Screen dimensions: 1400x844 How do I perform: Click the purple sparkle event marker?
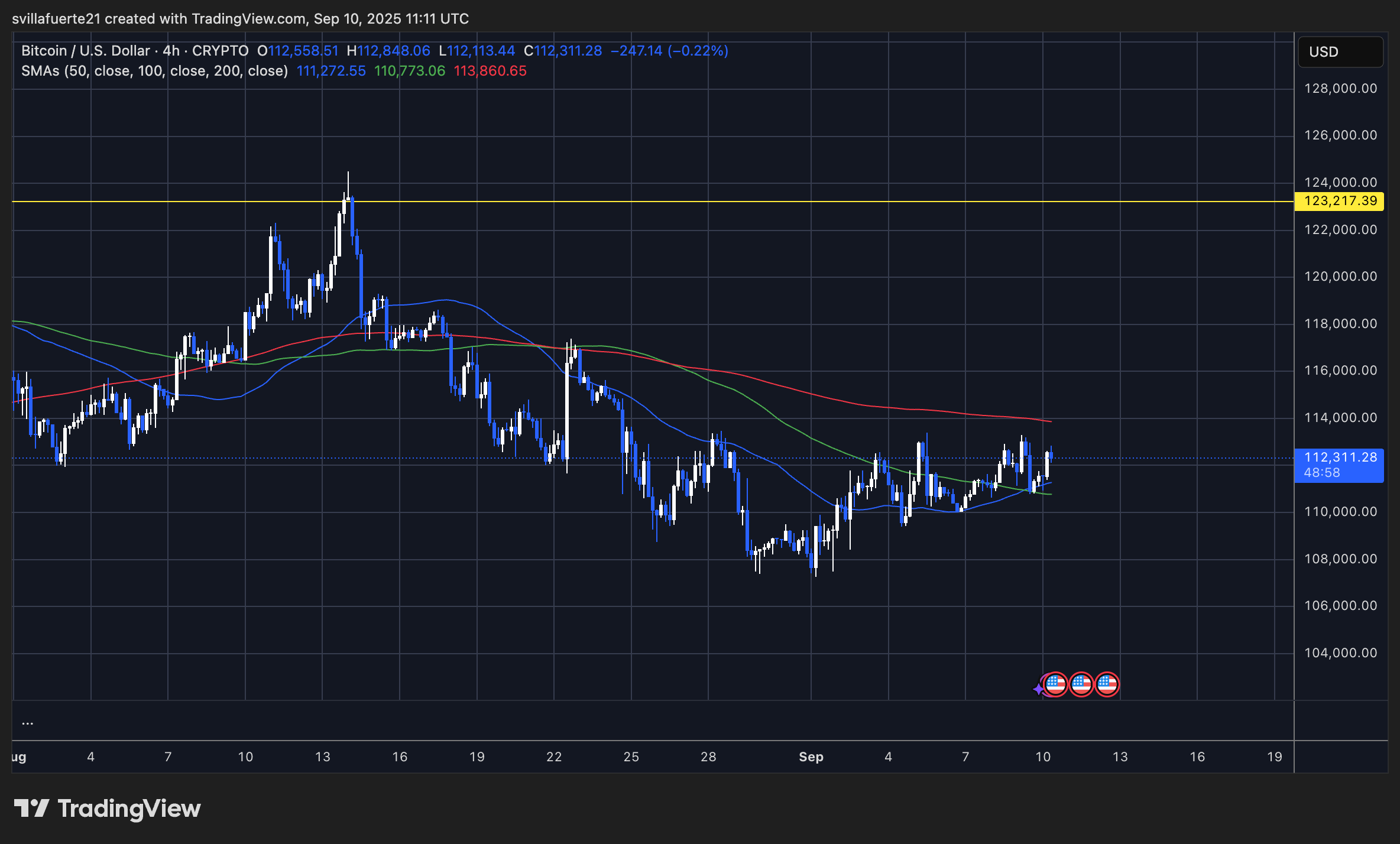click(x=1039, y=689)
